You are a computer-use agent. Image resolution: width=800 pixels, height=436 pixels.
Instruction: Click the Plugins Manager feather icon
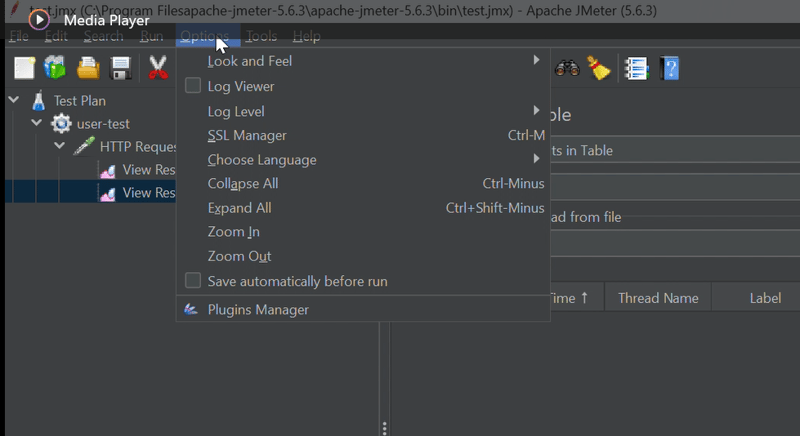pyautogui.click(x=191, y=309)
